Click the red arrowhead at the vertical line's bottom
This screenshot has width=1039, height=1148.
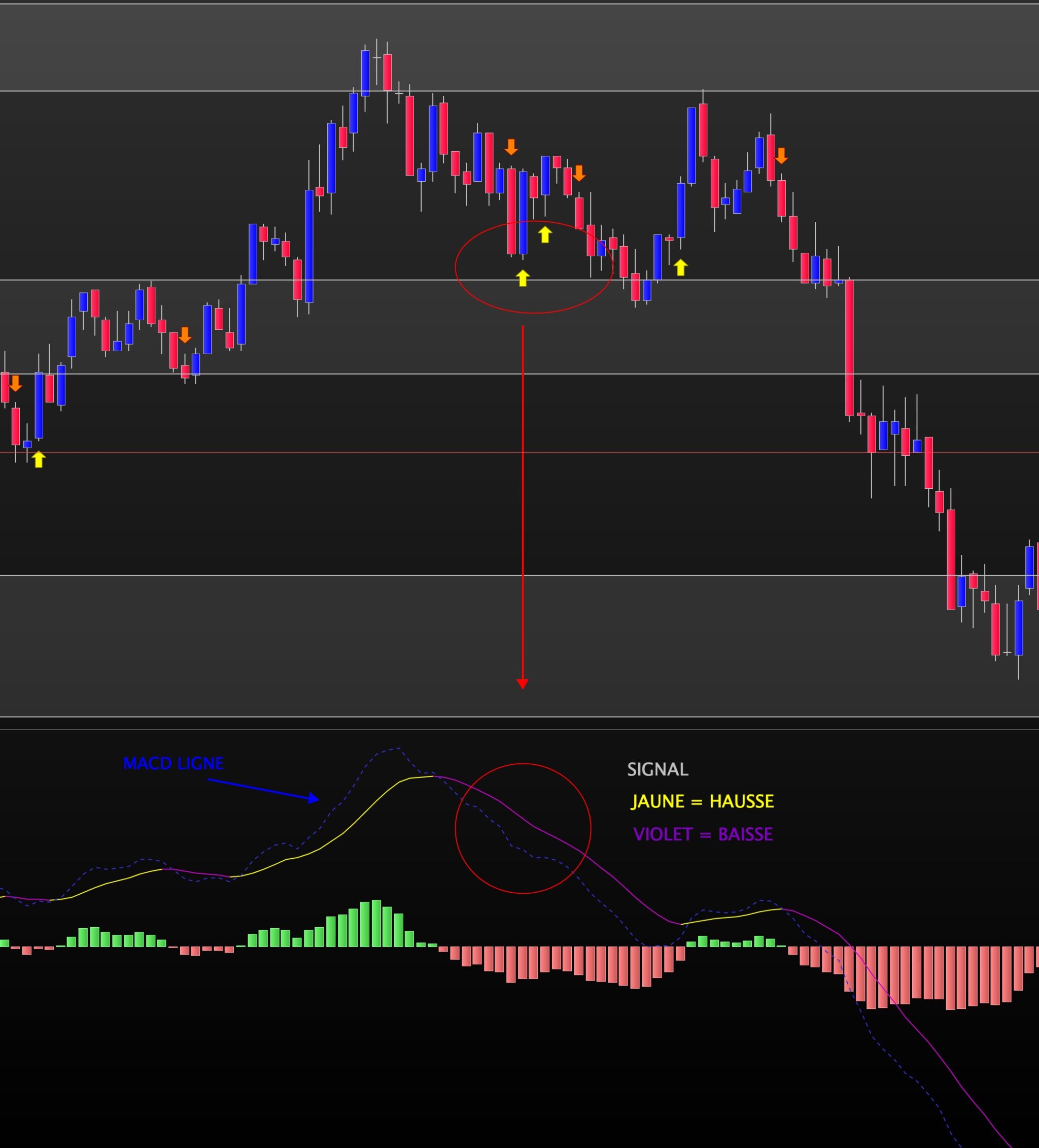pyautogui.click(x=523, y=683)
